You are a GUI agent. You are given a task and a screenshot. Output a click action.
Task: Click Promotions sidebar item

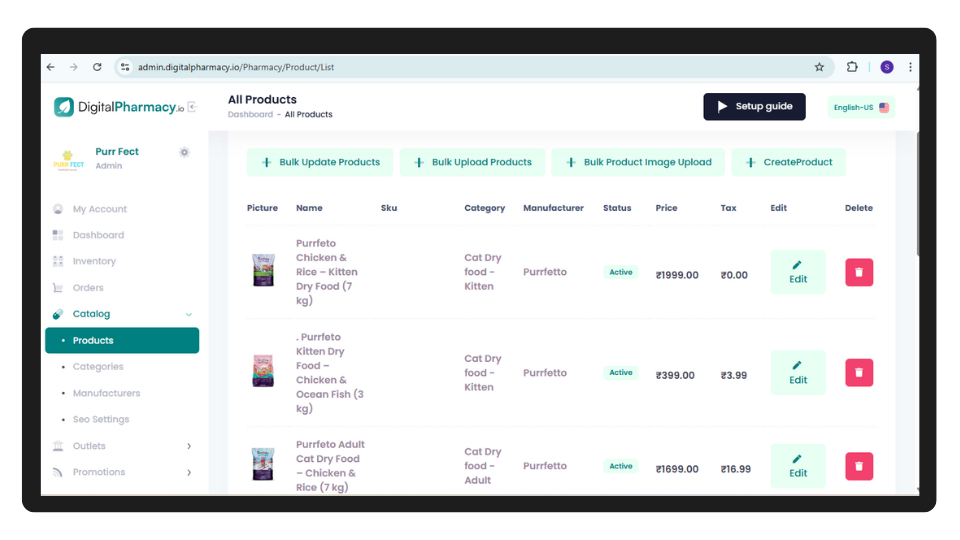click(99, 472)
